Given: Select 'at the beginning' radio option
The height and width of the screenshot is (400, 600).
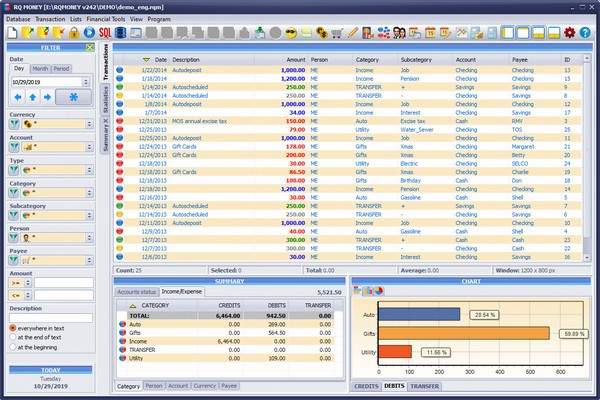Looking at the screenshot, I should pos(12,349).
